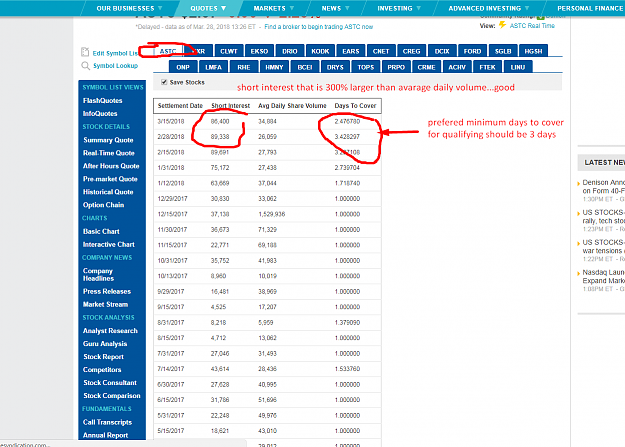Open Guru Analysis page
The height and width of the screenshot is (447, 625).
[105, 344]
